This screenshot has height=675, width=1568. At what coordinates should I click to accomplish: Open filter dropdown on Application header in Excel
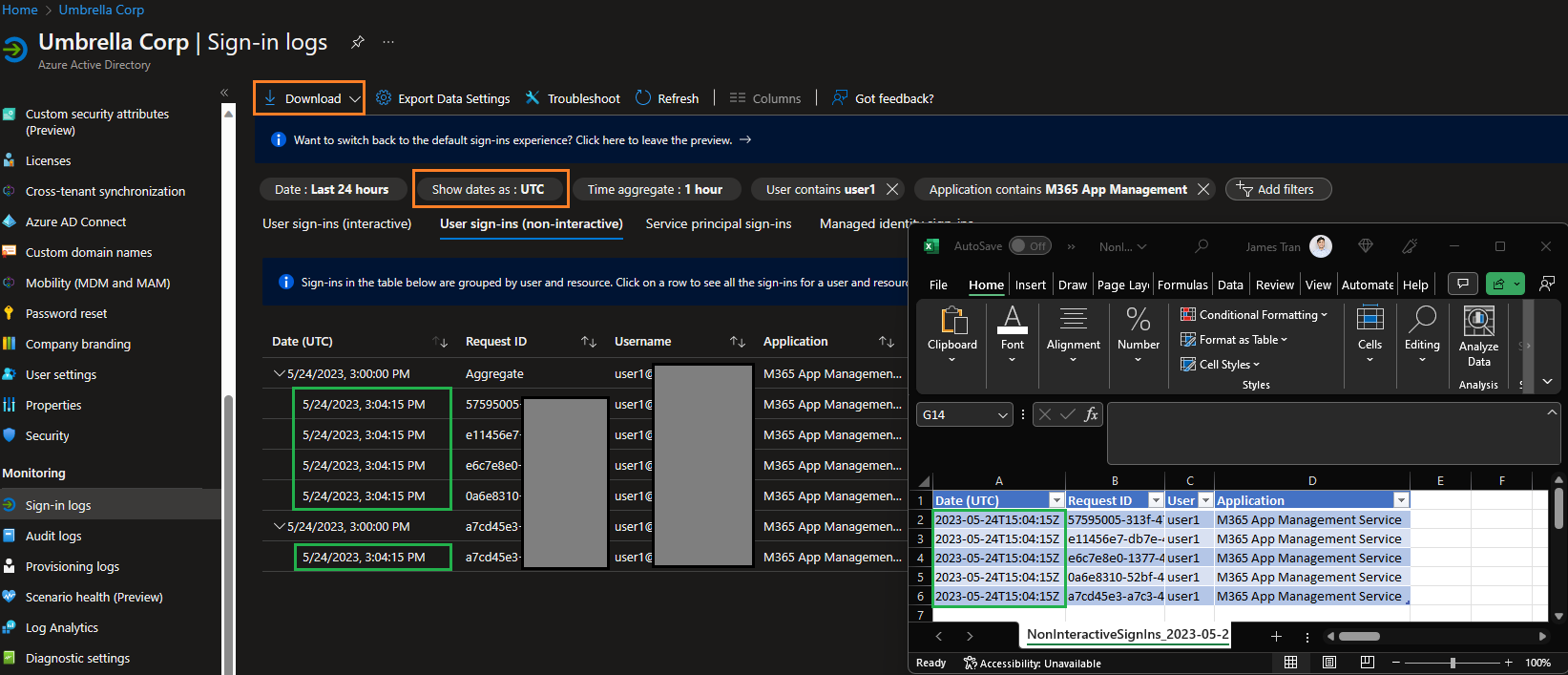click(1401, 500)
